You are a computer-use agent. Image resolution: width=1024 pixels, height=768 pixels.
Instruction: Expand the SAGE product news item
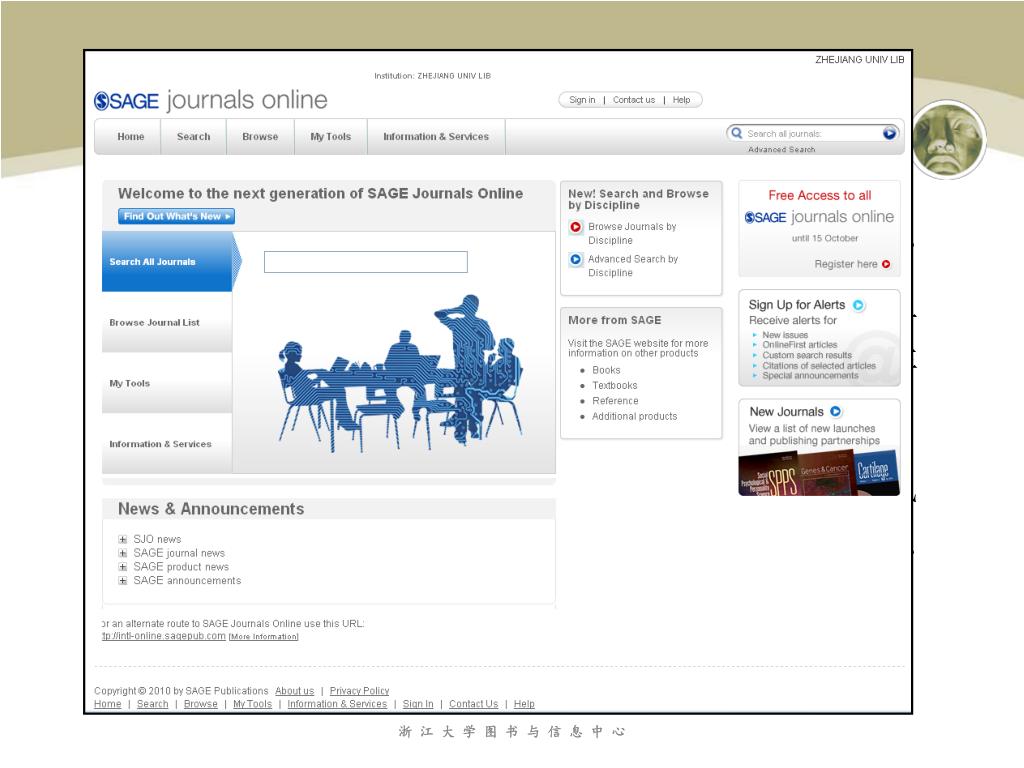(x=122, y=567)
